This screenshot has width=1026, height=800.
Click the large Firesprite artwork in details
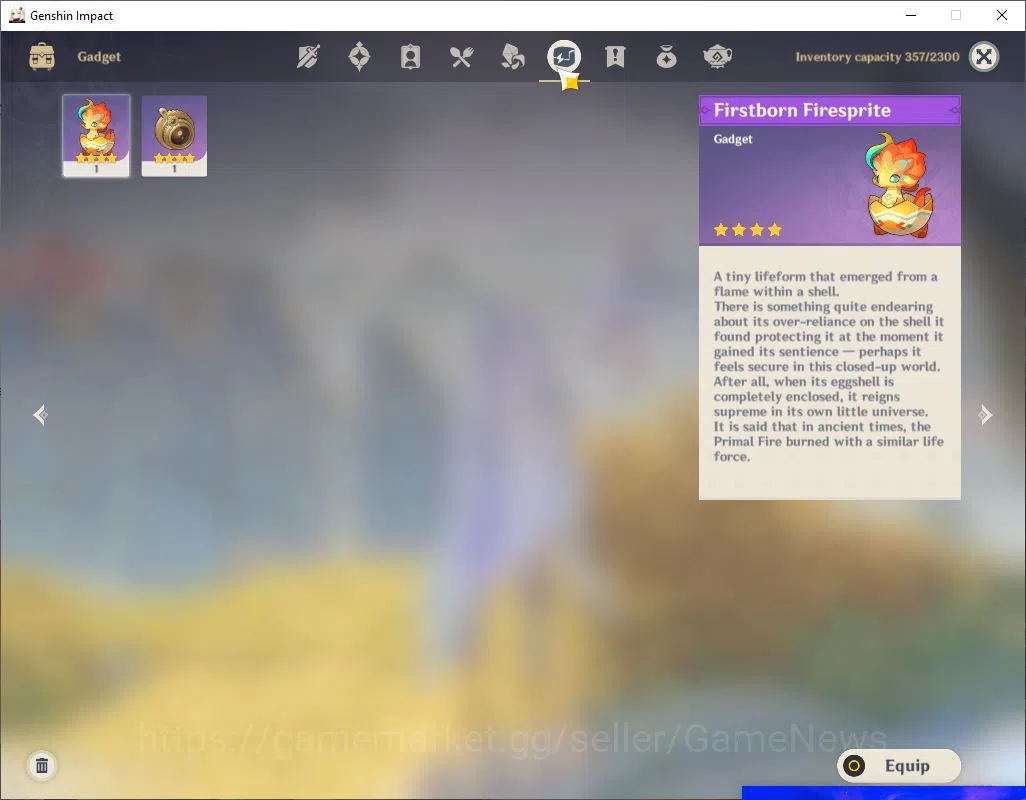(898, 185)
